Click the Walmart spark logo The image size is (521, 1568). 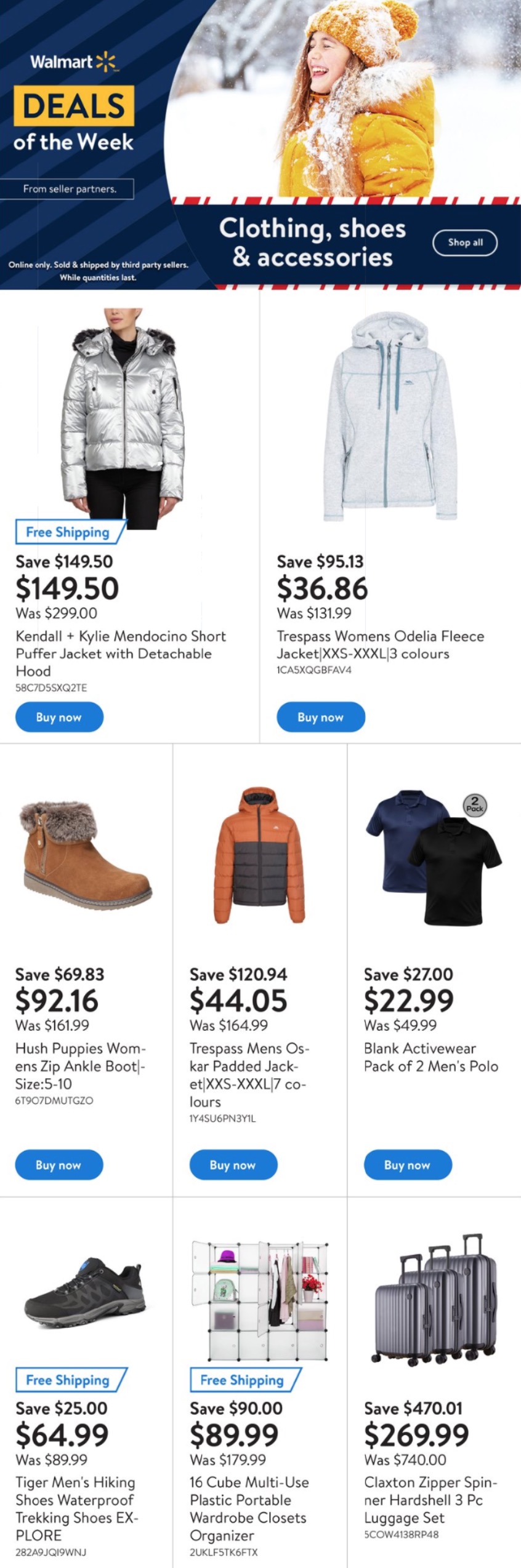click(x=106, y=62)
